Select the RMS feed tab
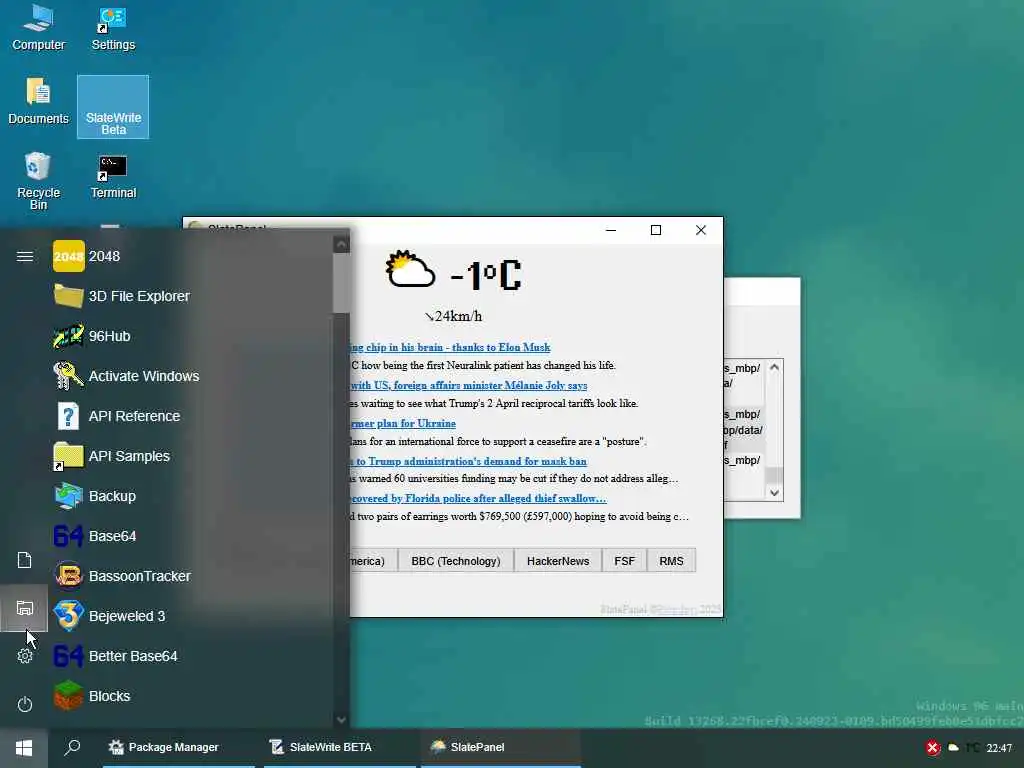The image size is (1024, 768). pos(671,561)
